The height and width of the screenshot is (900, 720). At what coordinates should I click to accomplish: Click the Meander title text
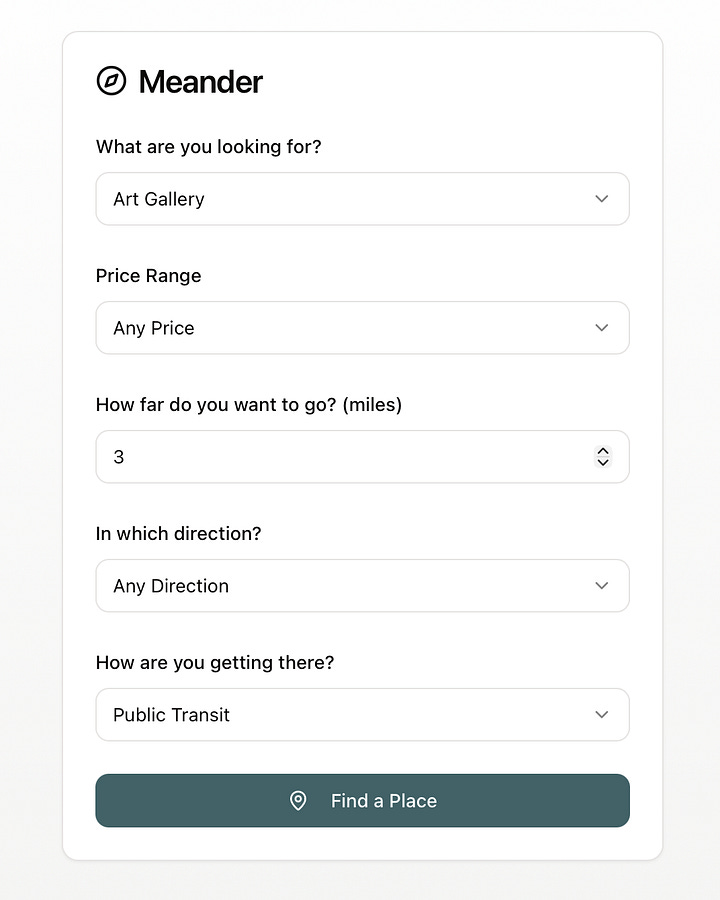tap(200, 82)
